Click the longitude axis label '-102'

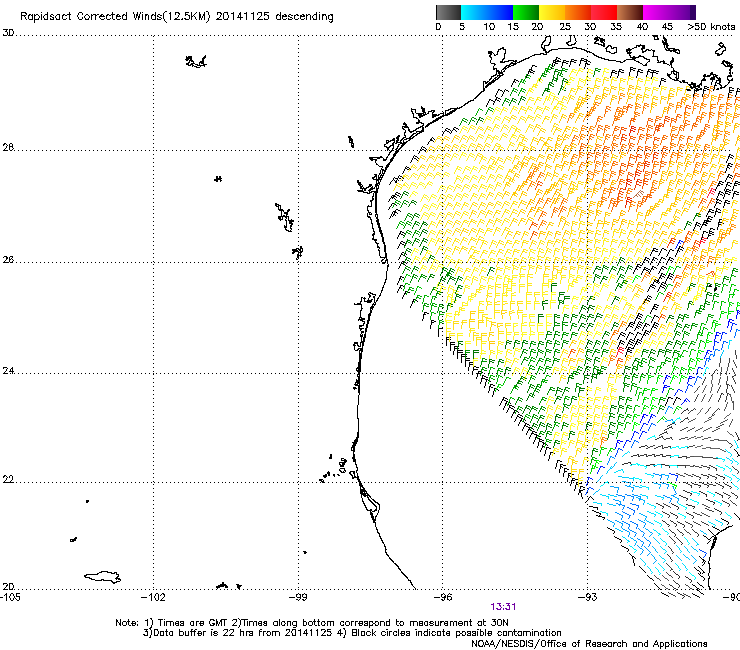(x=154, y=597)
